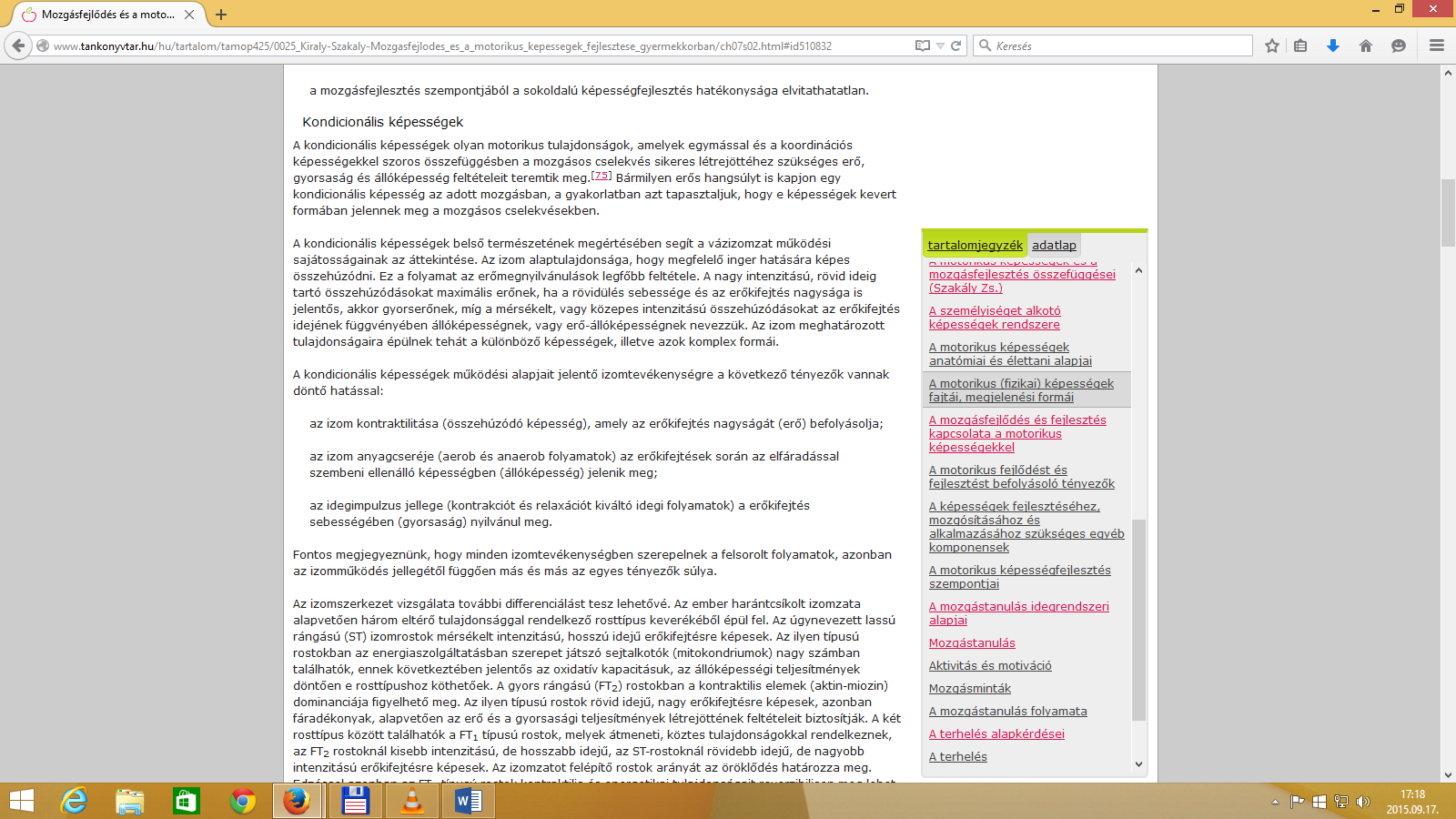Click contents panel scroll down arrow

tap(1138, 764)
